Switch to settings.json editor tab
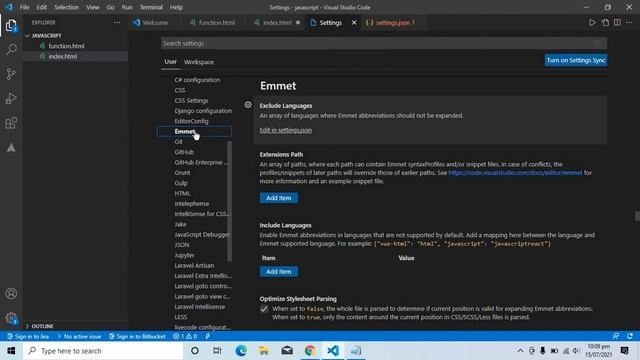Screen dimensions: 640x360 click(x=393, y=22)
